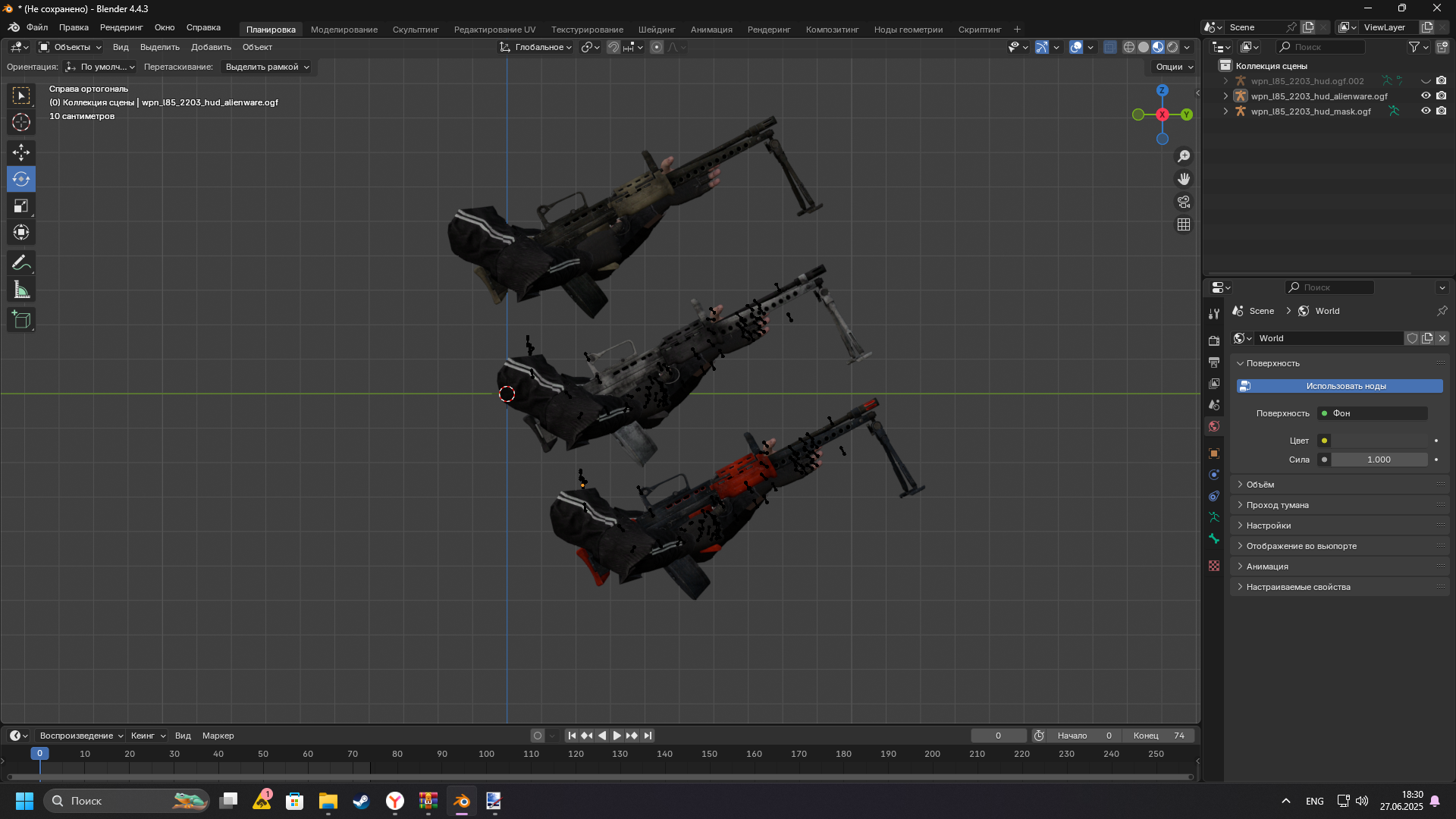Toggle X-ray mode in viewport header
The width and height of the screenshot is (1456, 819).
pos(1109,47)
